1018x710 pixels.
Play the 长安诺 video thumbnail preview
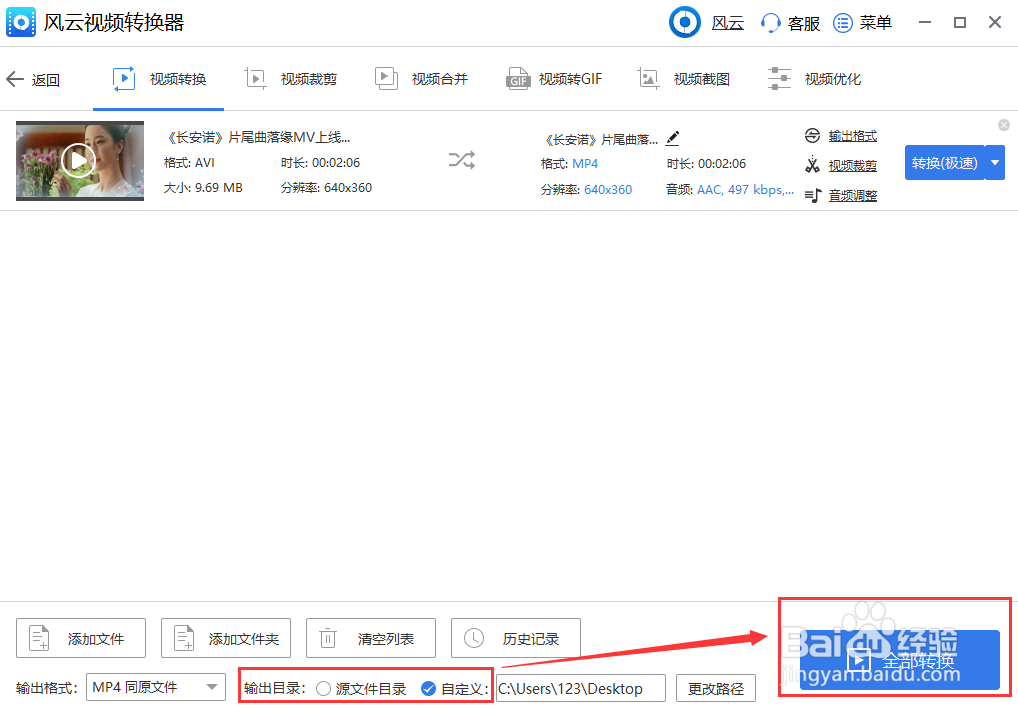coord(79,160)
